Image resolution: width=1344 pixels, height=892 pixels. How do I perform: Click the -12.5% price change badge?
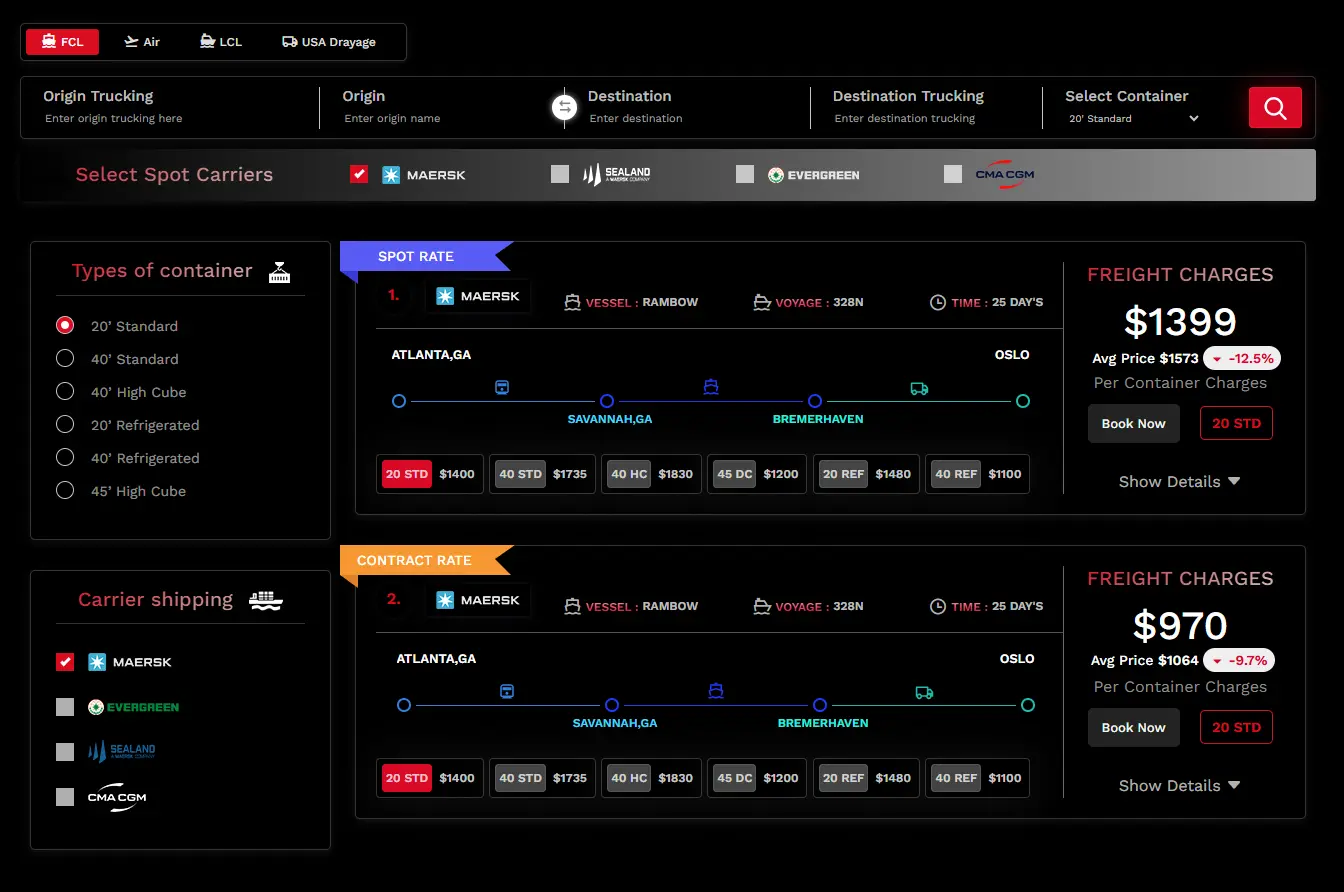click(x=1241, y=358)
